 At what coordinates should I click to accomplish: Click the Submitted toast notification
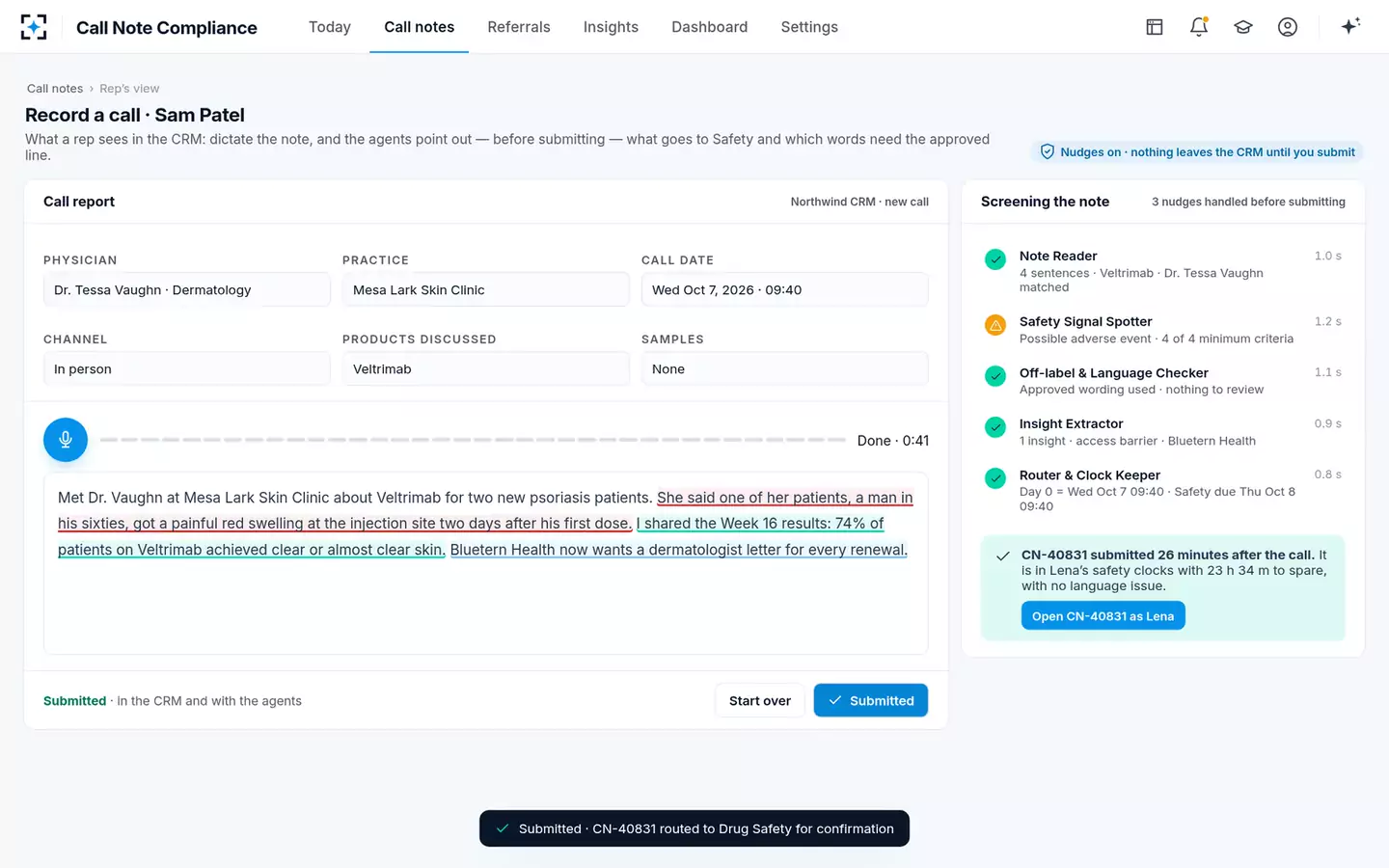pyautogui.click(x=694, y=828)
